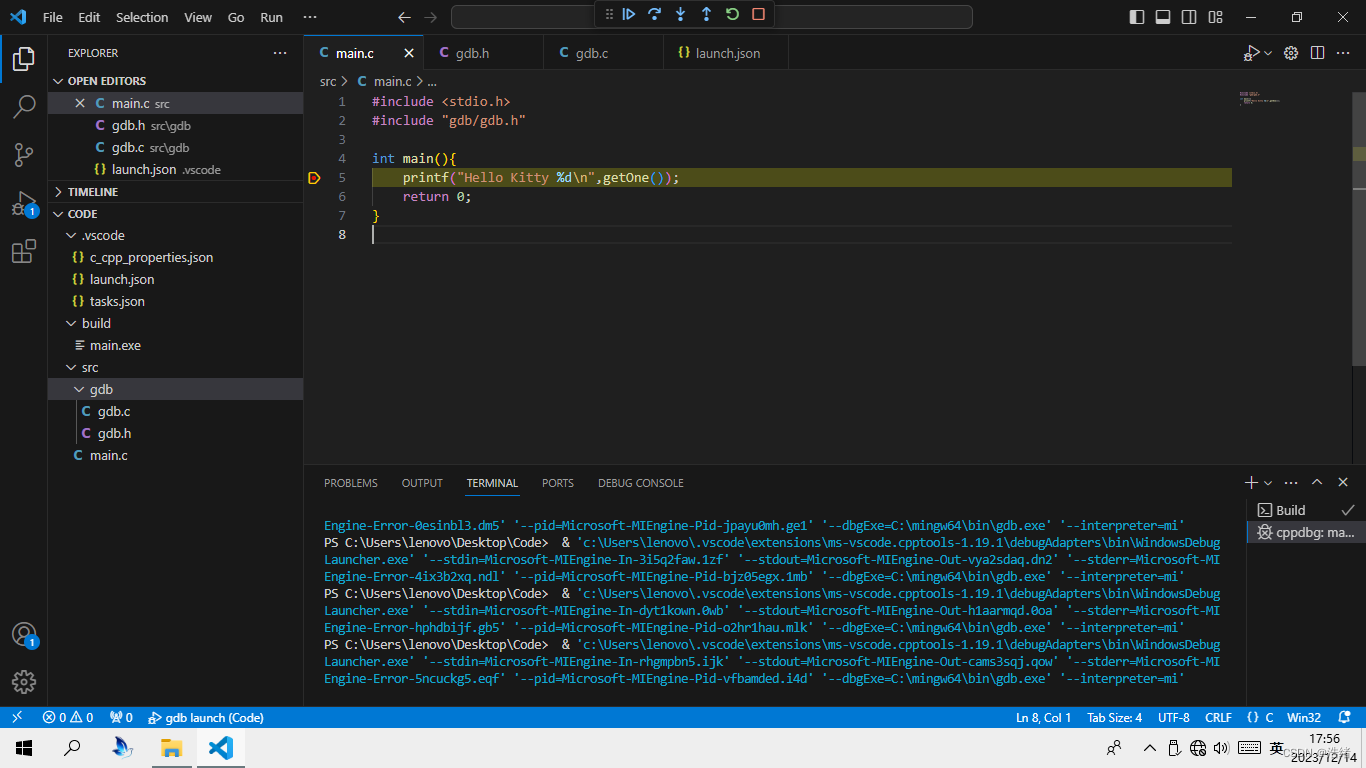Screen dimensions: 1366x768
Task: Restart the debug session with green icon
Action: (732, 14)
